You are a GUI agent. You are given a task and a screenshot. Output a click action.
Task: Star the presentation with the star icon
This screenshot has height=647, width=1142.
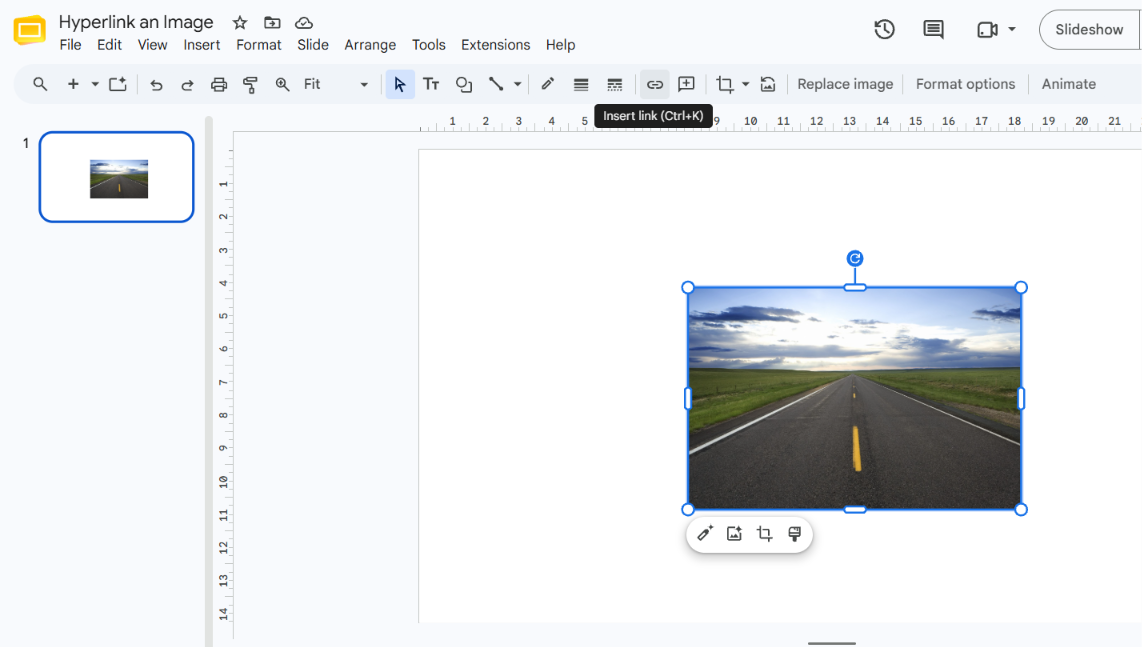pos(240,23)
